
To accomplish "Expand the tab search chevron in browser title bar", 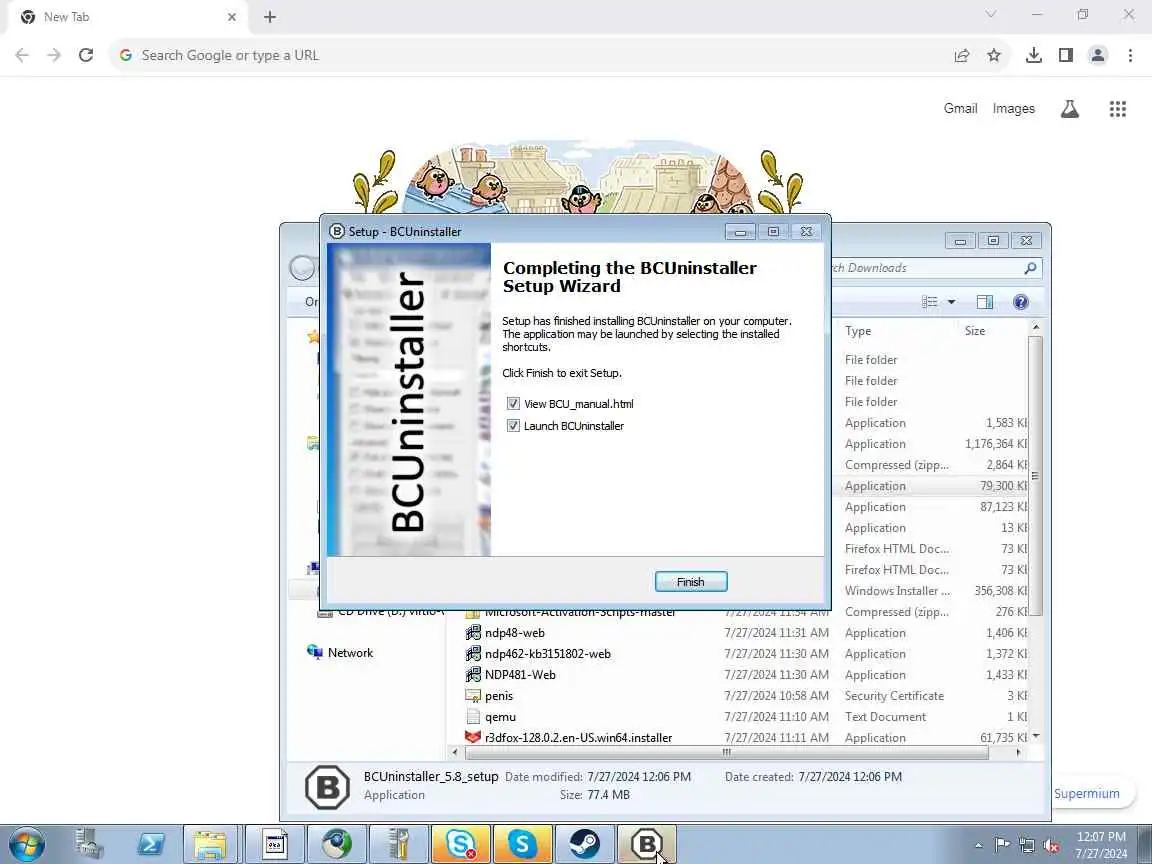I will click(990, 15).
